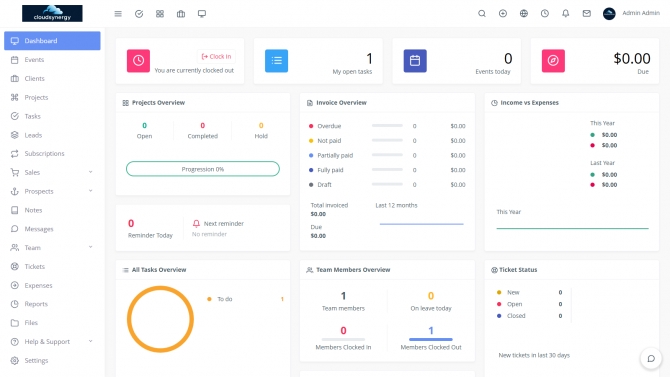
Task: Expand the Prospects submenu chevron
Action: click(x=91, y=191)
